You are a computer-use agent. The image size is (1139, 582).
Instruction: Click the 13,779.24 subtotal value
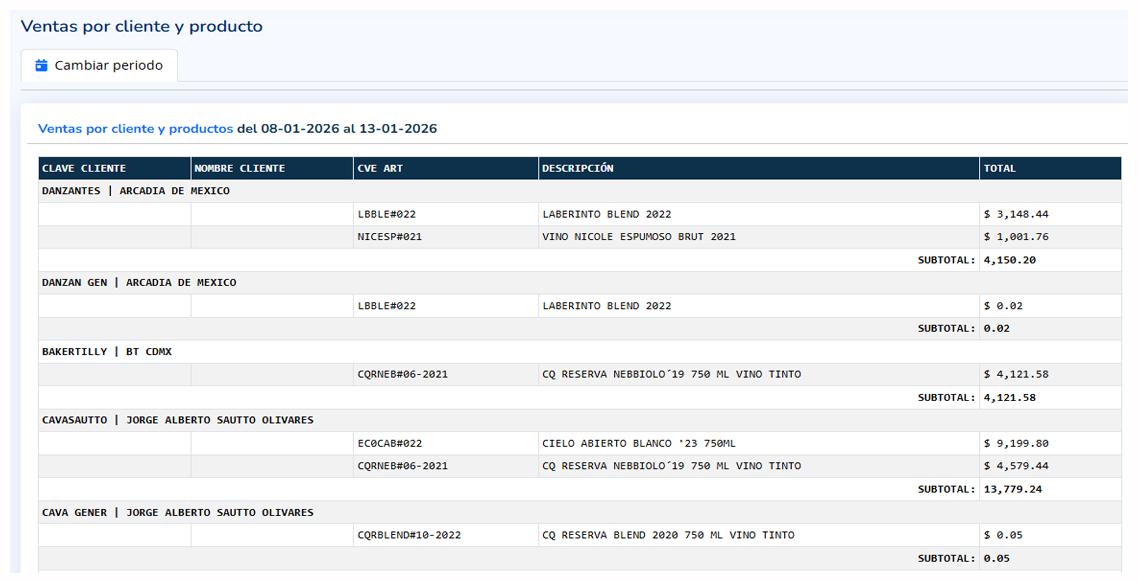1012,489
